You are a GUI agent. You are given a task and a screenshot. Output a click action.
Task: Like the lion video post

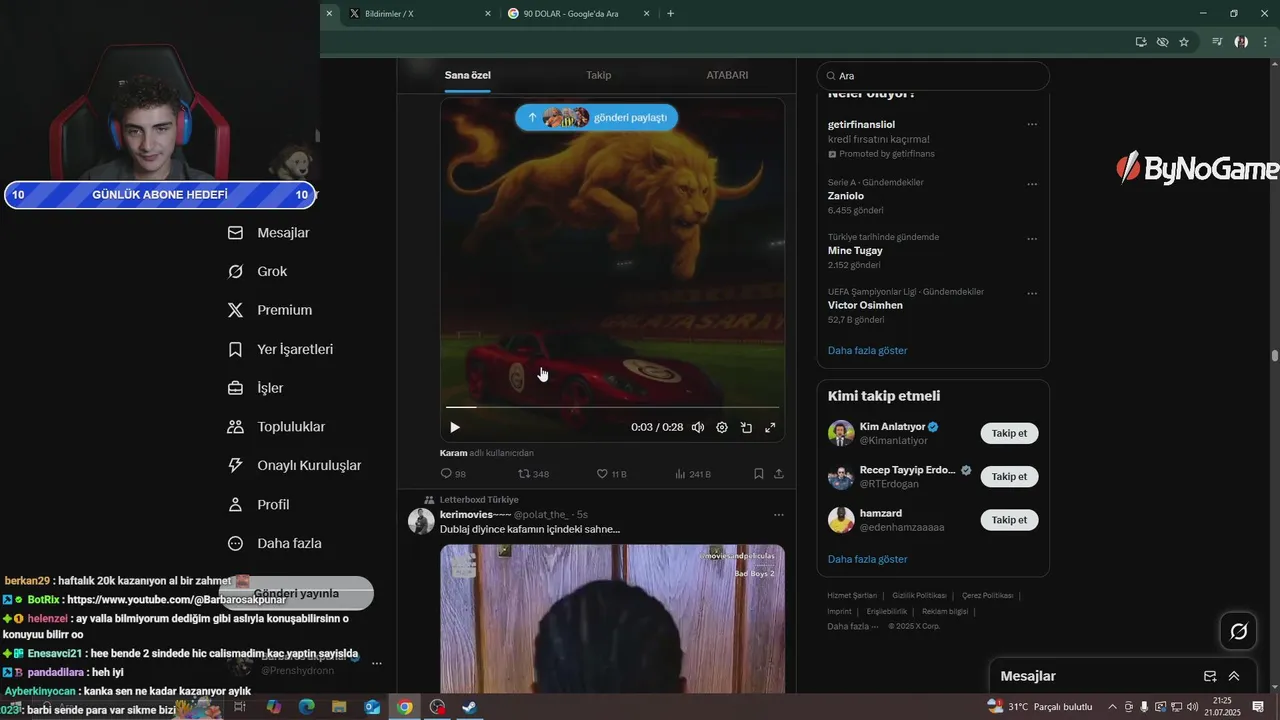click(611, 474)
